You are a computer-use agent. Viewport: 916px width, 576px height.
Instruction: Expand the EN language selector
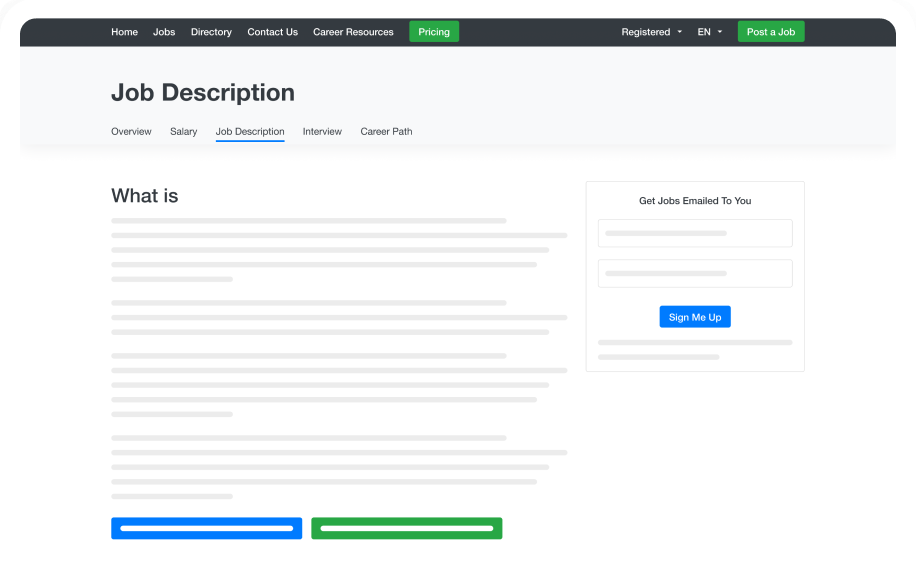point(709,32)
